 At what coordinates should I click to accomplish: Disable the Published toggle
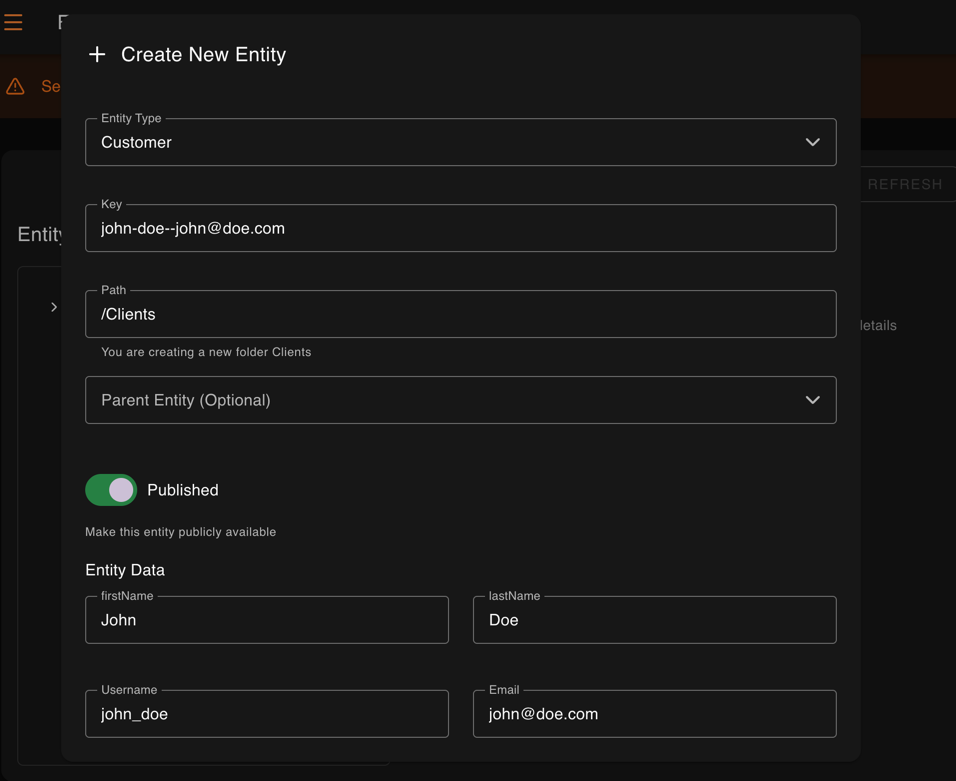[110, 490]
